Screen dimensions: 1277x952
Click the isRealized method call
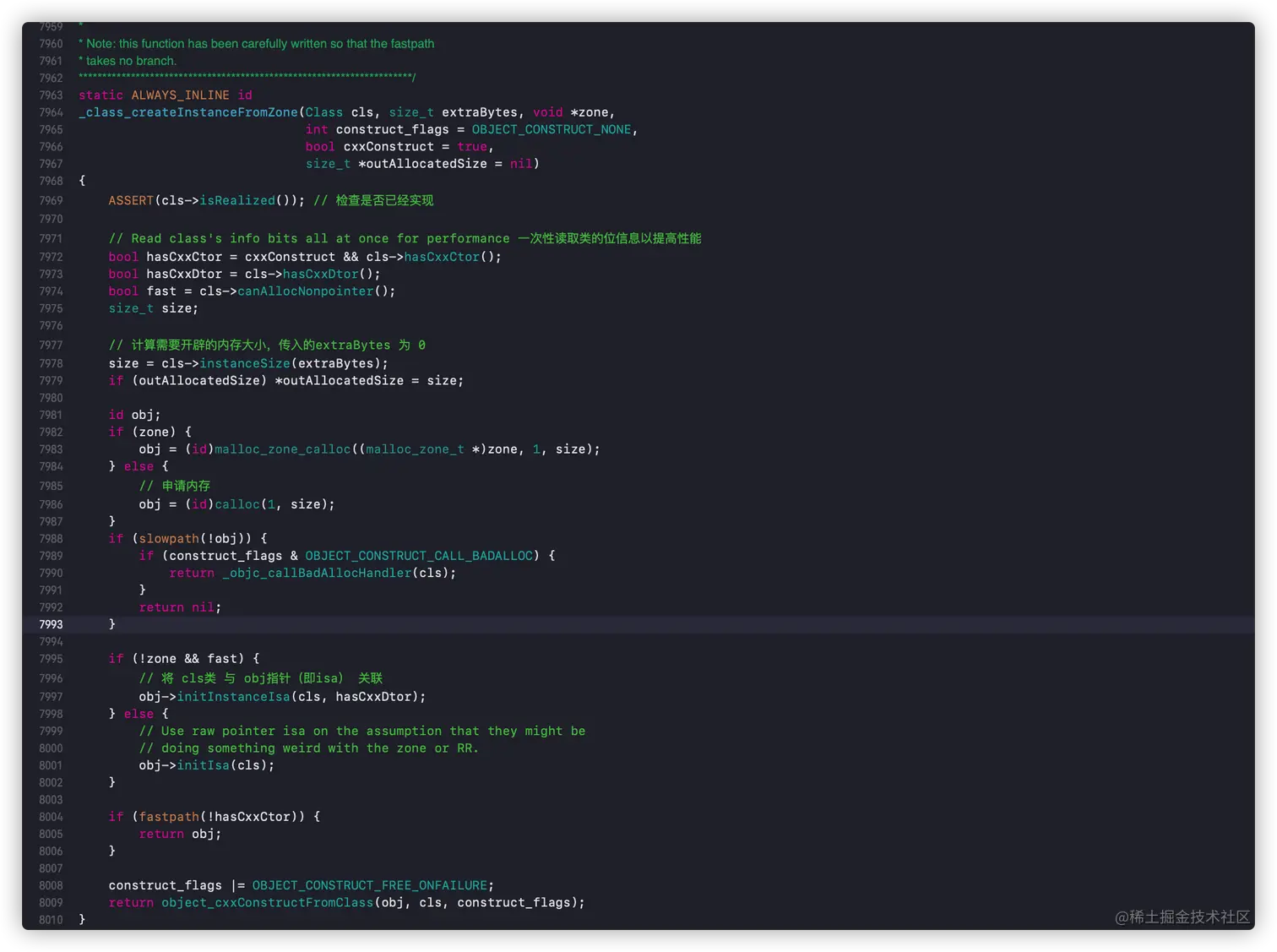237,200
